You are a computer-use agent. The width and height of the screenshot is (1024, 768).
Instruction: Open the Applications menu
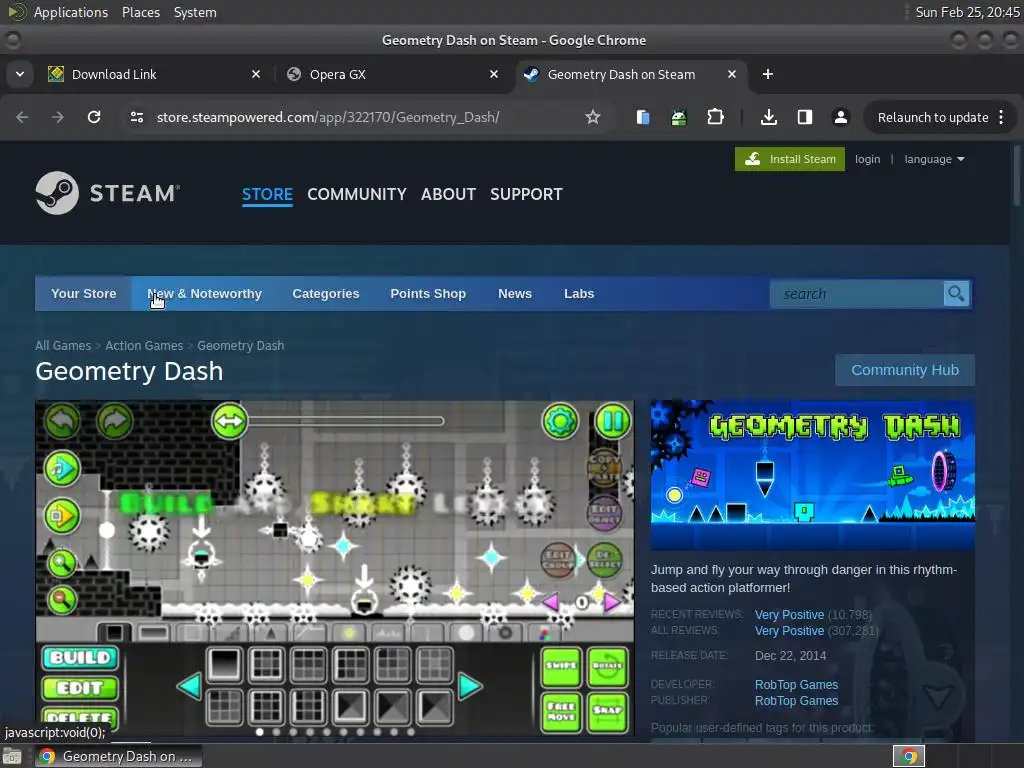pyautogui.click(x=71, y=12)
